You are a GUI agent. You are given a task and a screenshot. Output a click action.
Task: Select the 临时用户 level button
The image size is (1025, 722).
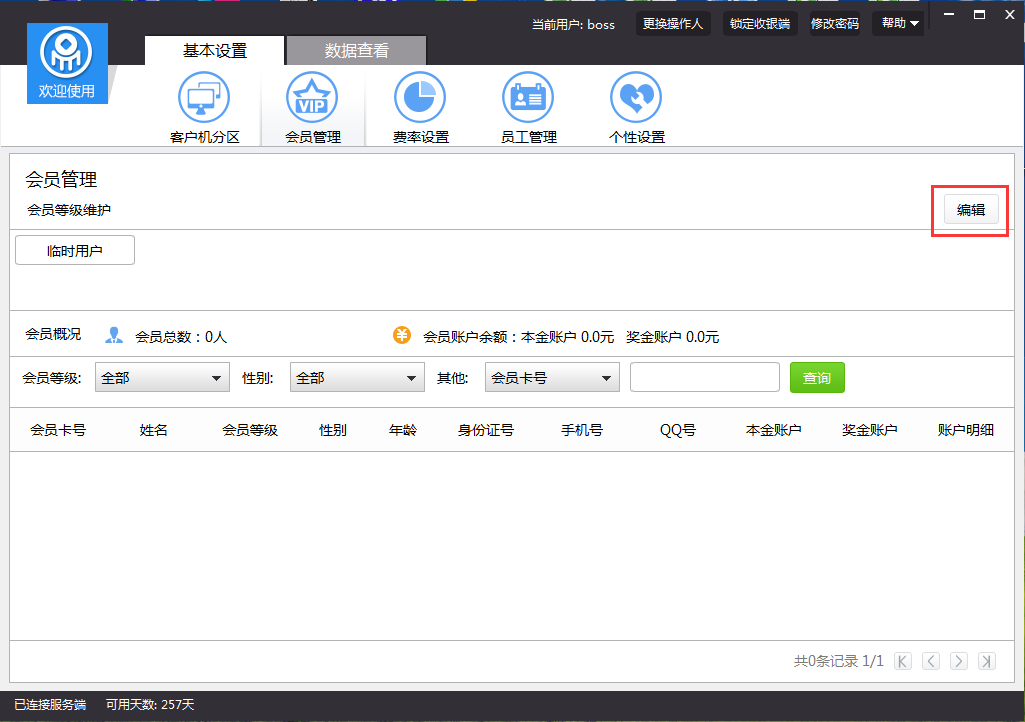point(75,251)
